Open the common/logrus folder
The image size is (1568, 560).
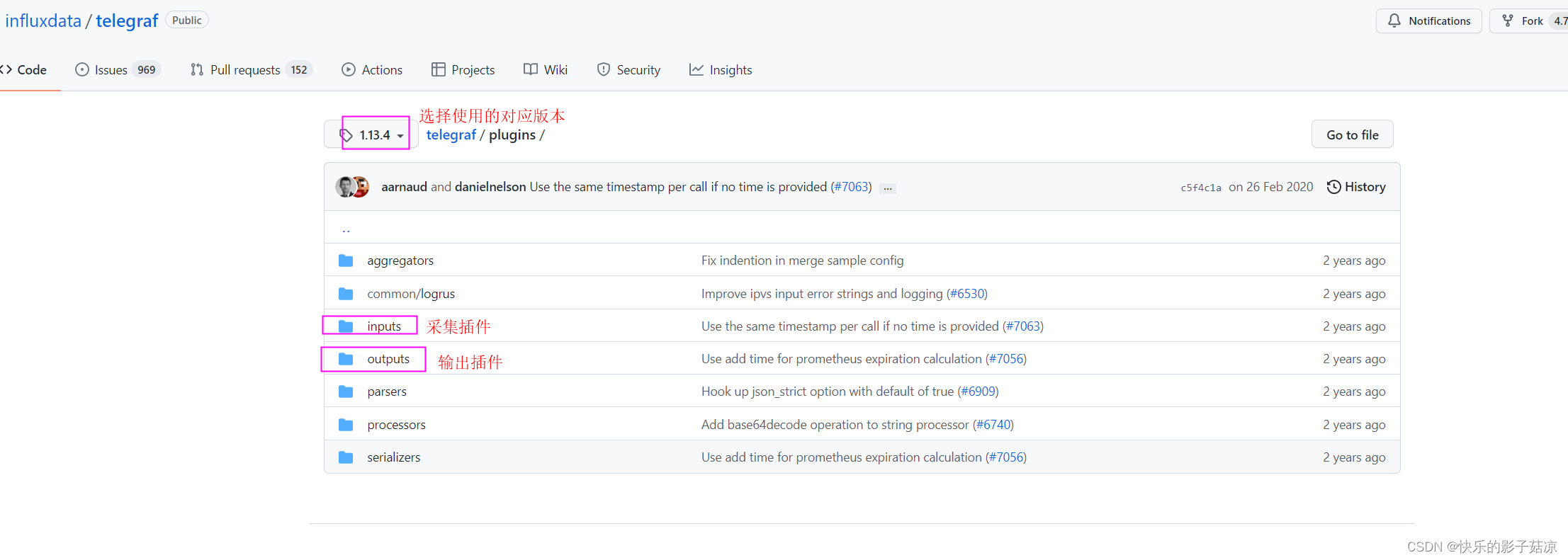411,294
